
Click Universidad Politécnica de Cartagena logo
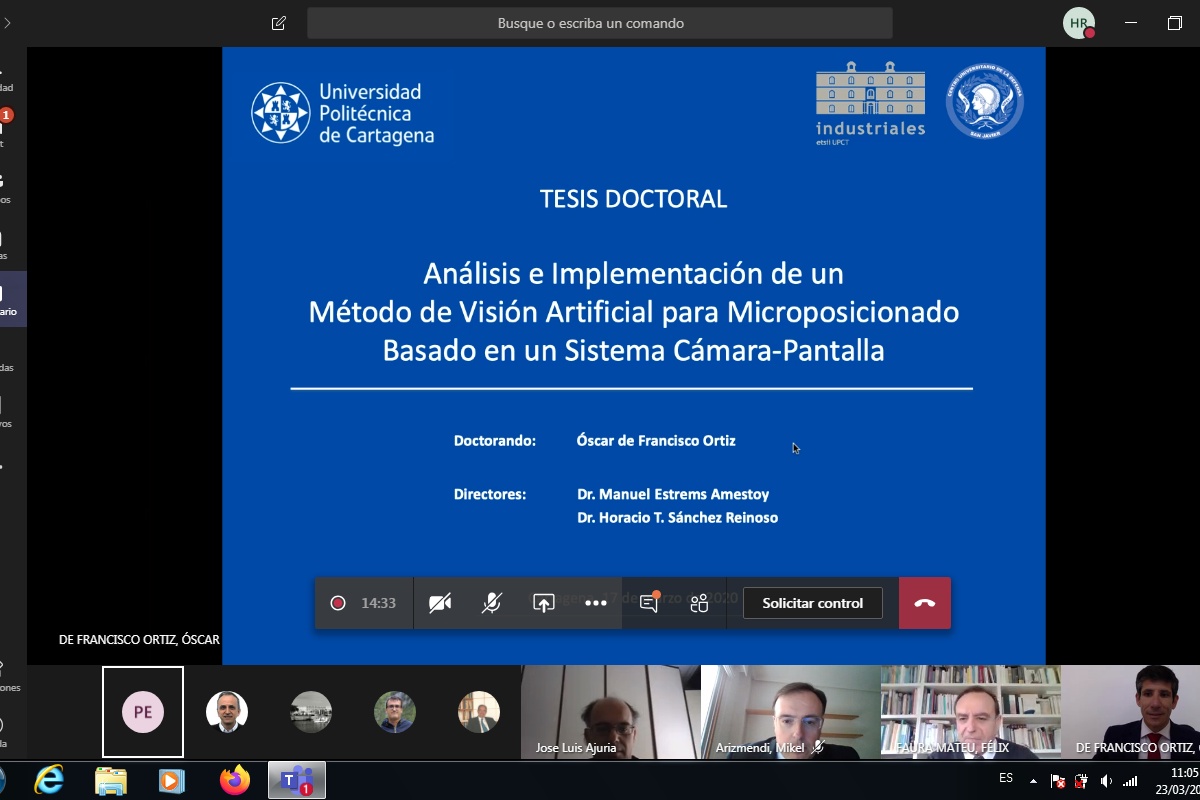(x=342, y=113)
